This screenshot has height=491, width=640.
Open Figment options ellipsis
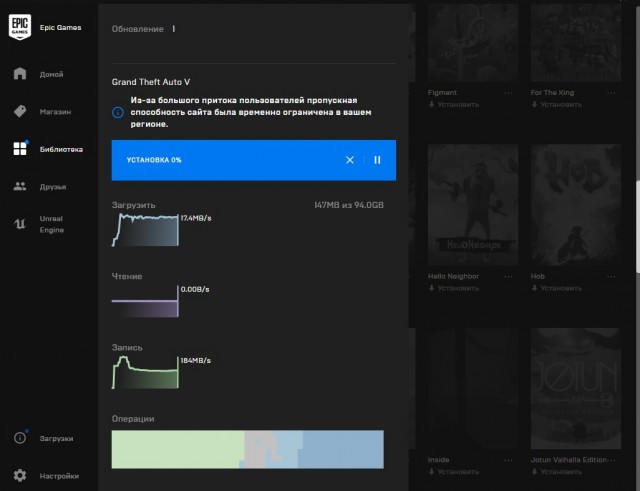tap(508, 93)
